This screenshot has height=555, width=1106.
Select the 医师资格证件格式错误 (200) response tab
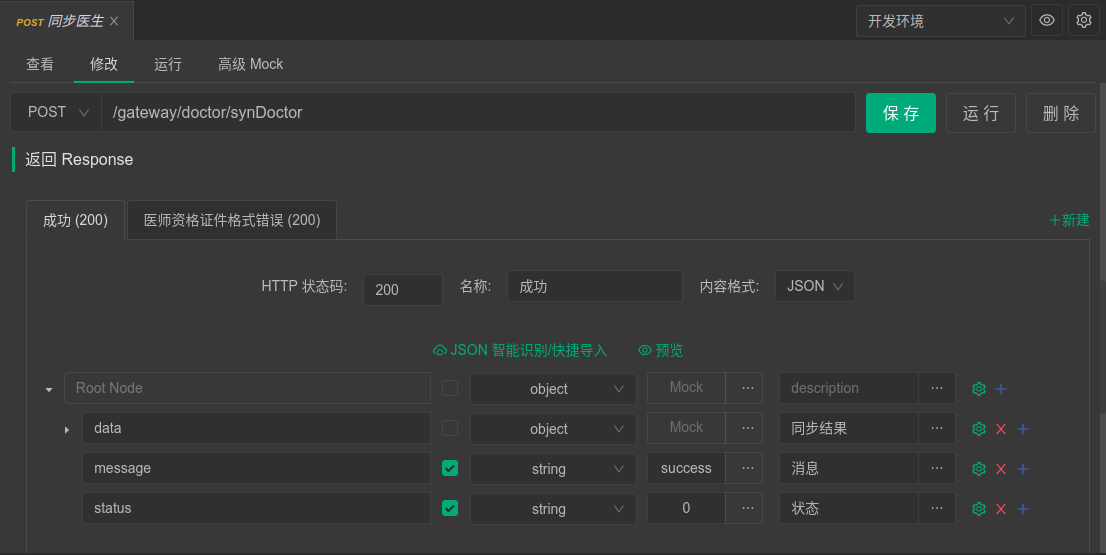(232, 220)
